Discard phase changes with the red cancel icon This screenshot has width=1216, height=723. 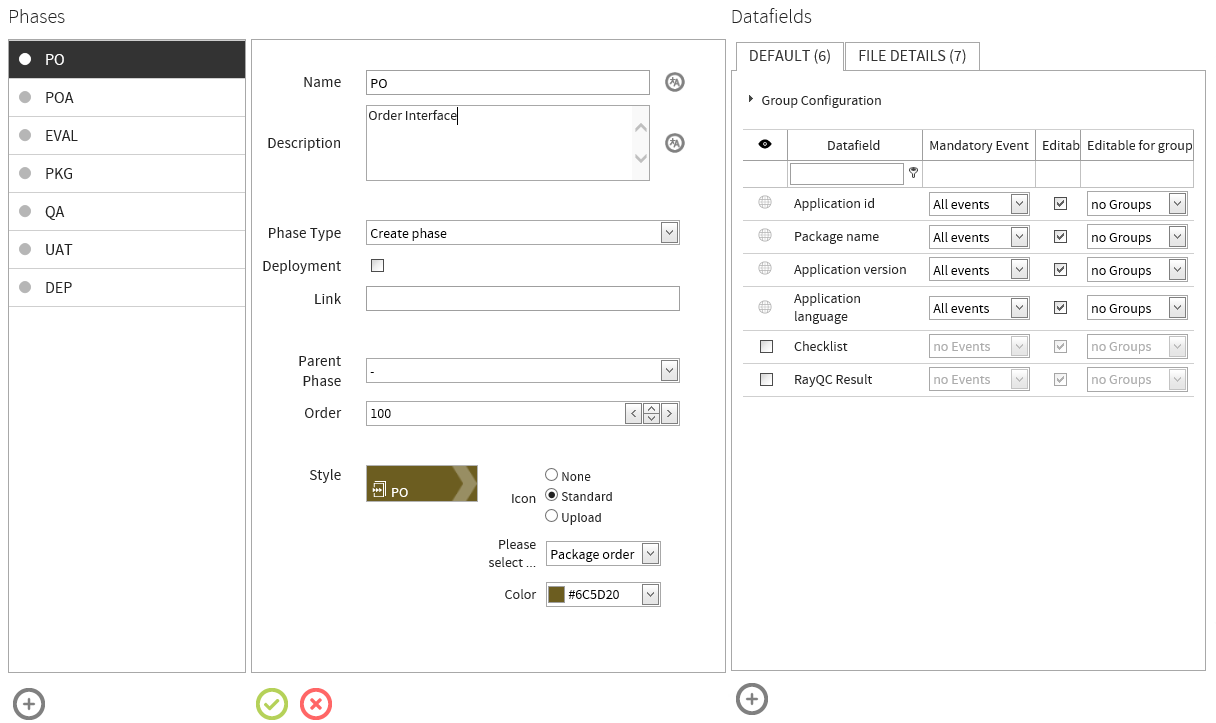tap(316, 704)
